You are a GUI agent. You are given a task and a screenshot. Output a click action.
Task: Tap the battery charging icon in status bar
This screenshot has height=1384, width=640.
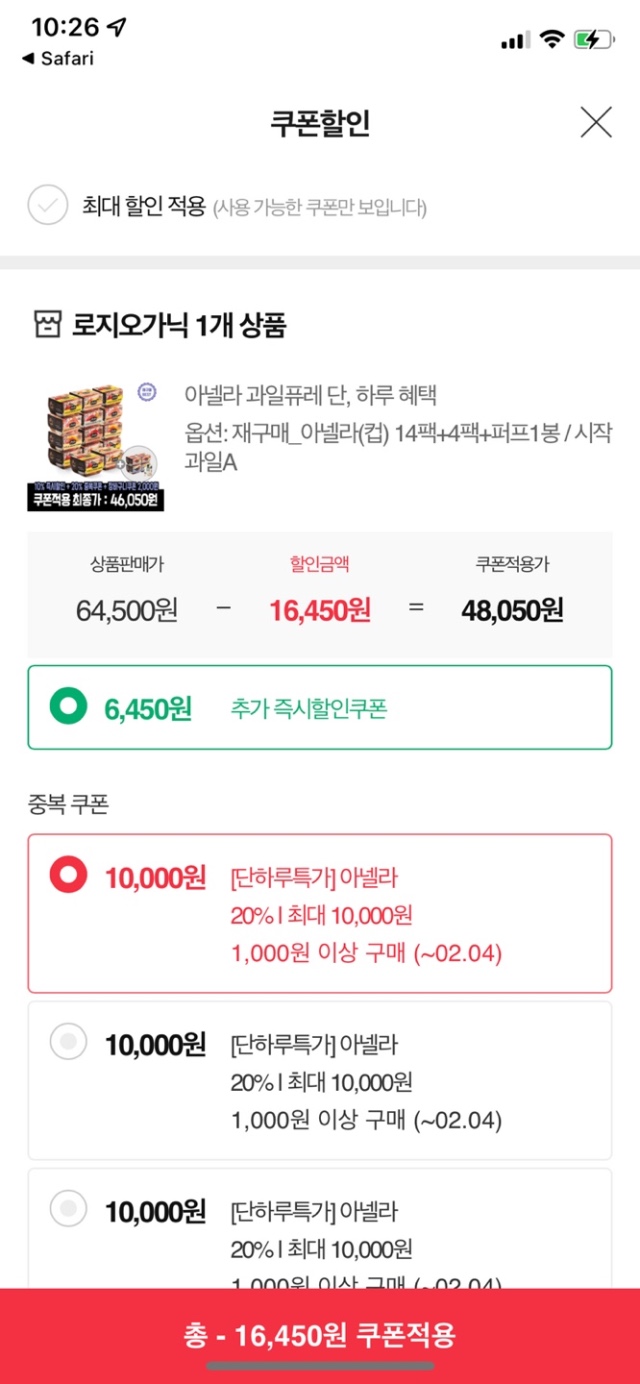[592, 40]
